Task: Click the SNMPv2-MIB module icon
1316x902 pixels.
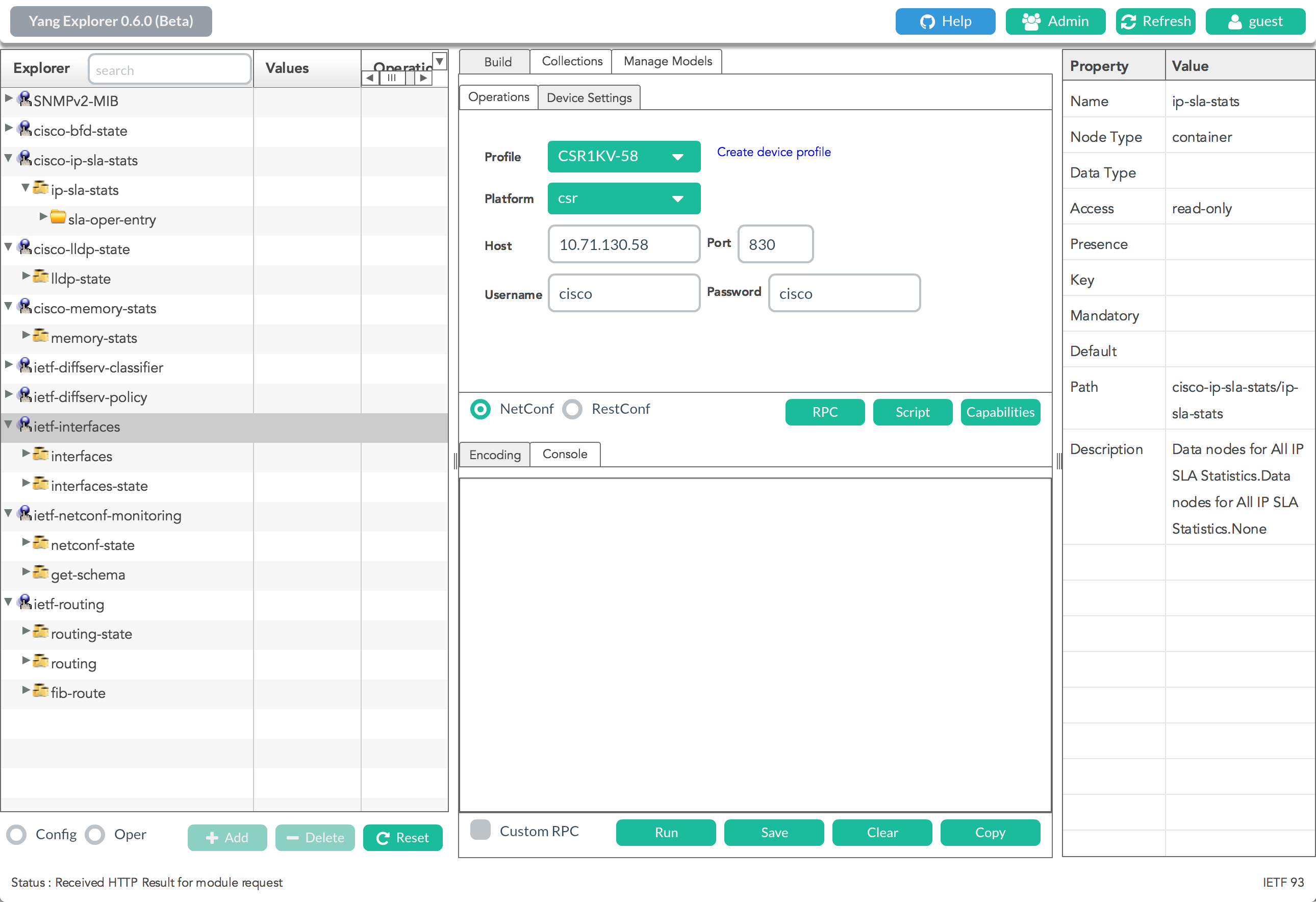Action: tap(24, 99)
